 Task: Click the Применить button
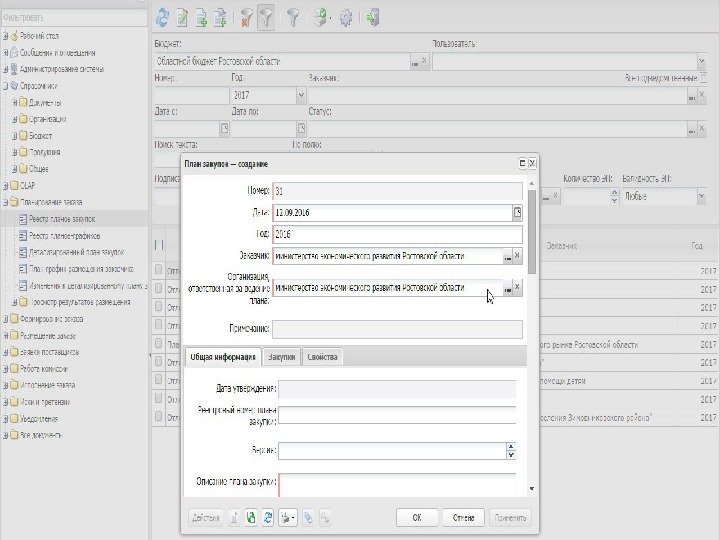510,518
